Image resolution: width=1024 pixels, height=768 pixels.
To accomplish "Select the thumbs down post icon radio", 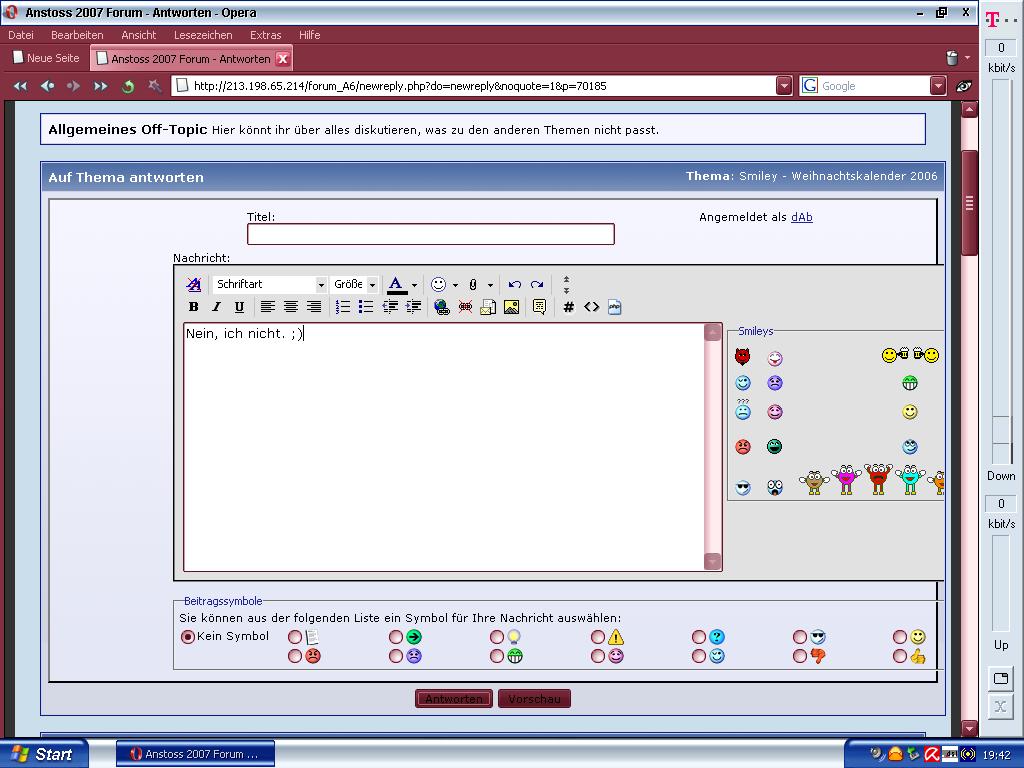I will coord(800,656).
